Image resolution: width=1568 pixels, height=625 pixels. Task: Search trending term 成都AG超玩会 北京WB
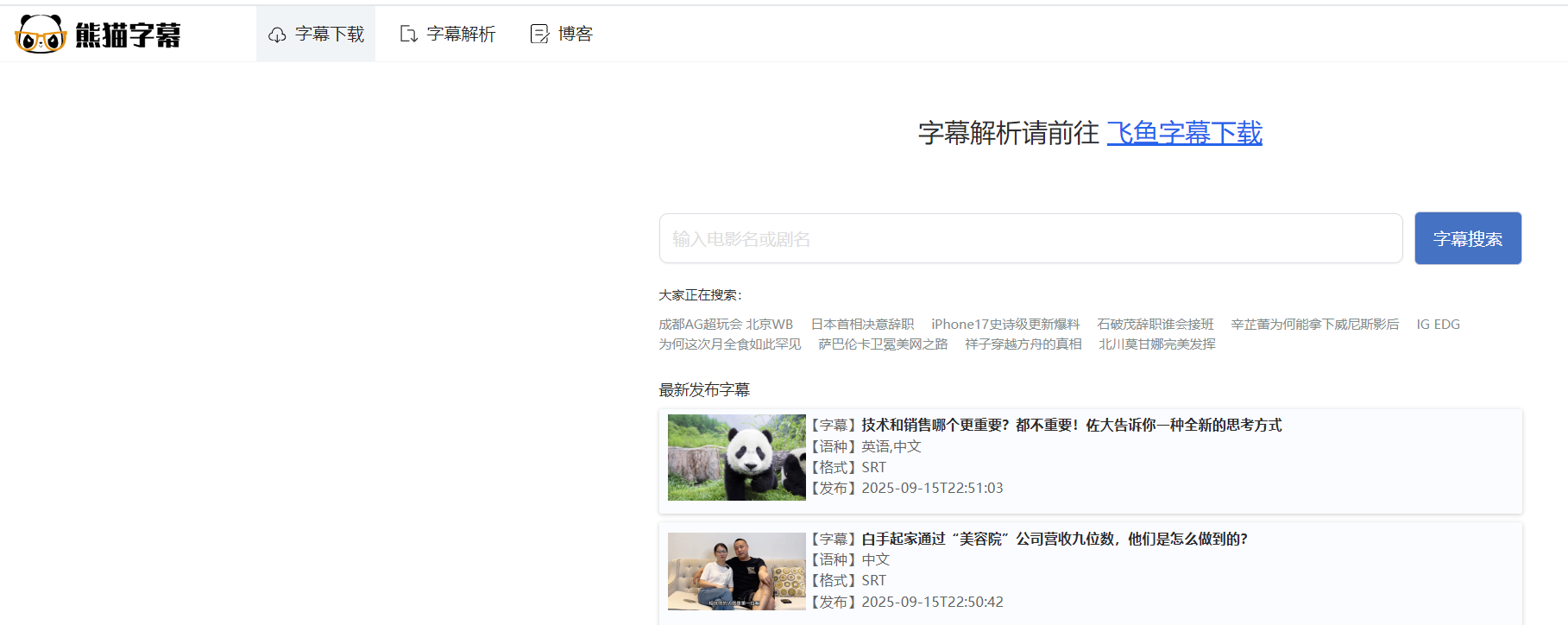tap(725, 325)
